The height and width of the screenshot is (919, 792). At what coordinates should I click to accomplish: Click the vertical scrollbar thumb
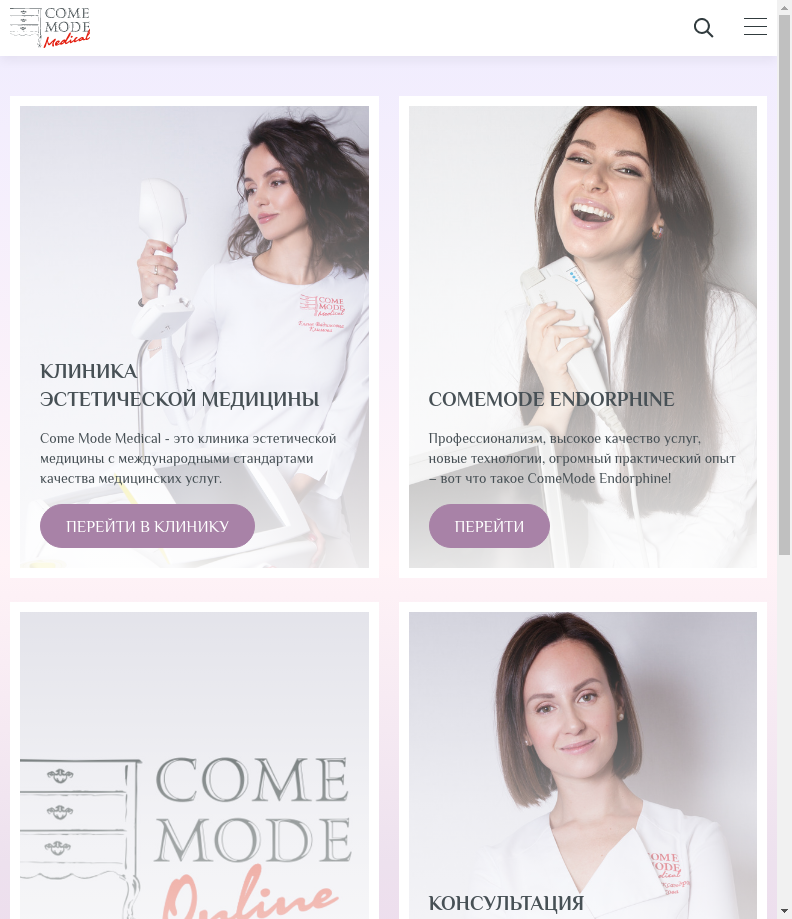[x=784, y=284]
